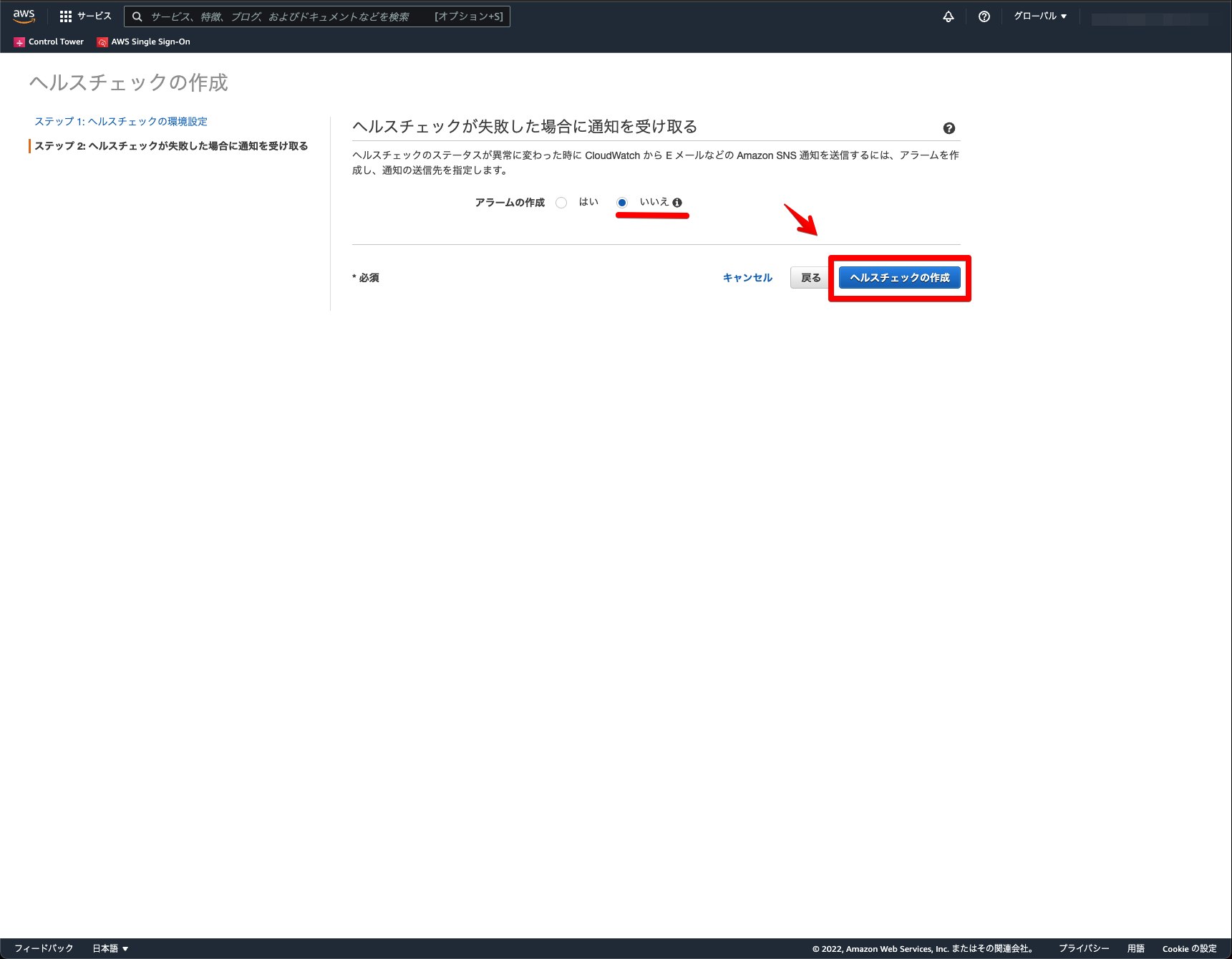The height and width of the screenshot is (959, 1232).
Task: Click the search magnifier icon
Action: 137,16
